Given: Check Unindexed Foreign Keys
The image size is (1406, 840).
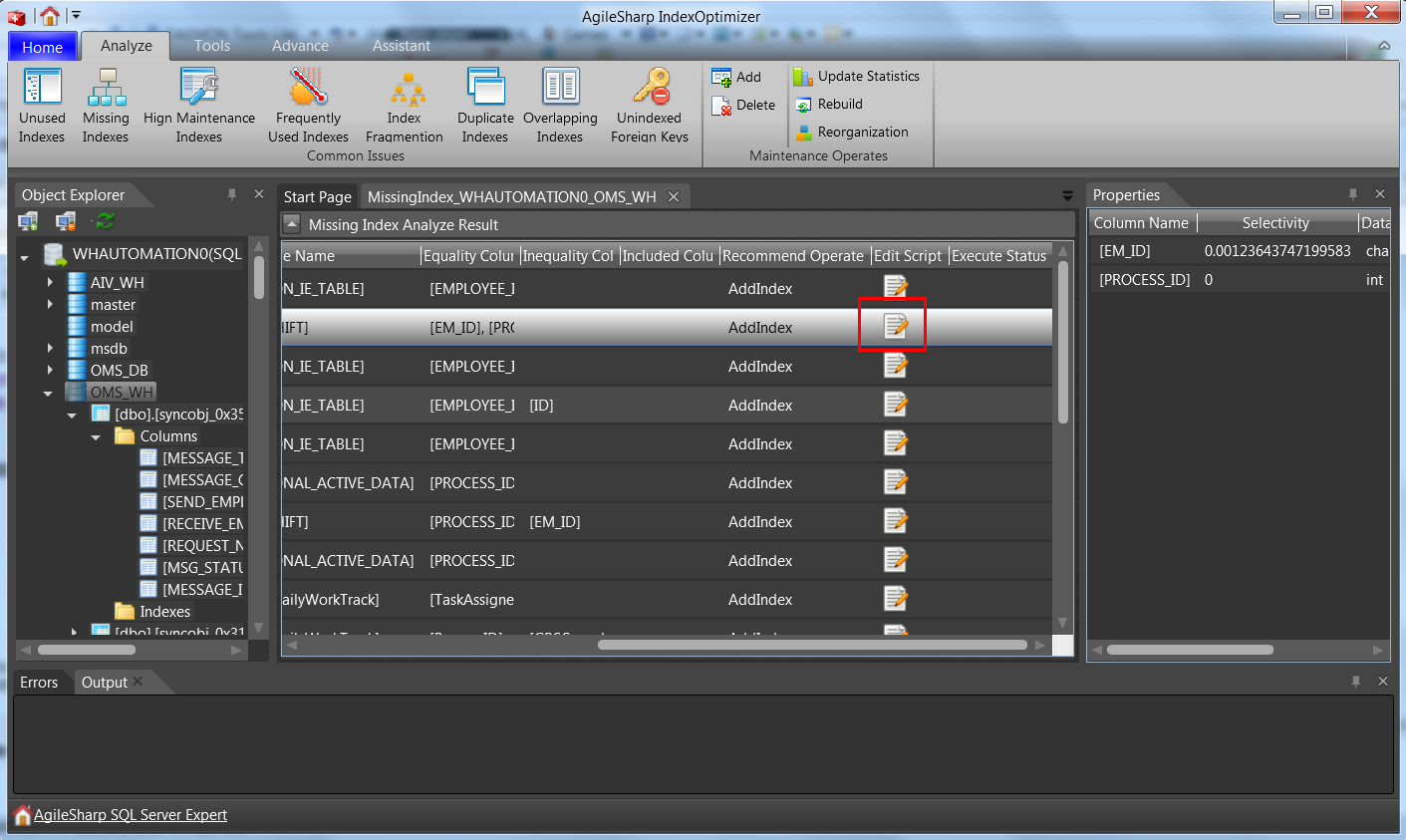Looking at the screenshot, I should click(x=650, y=106).
